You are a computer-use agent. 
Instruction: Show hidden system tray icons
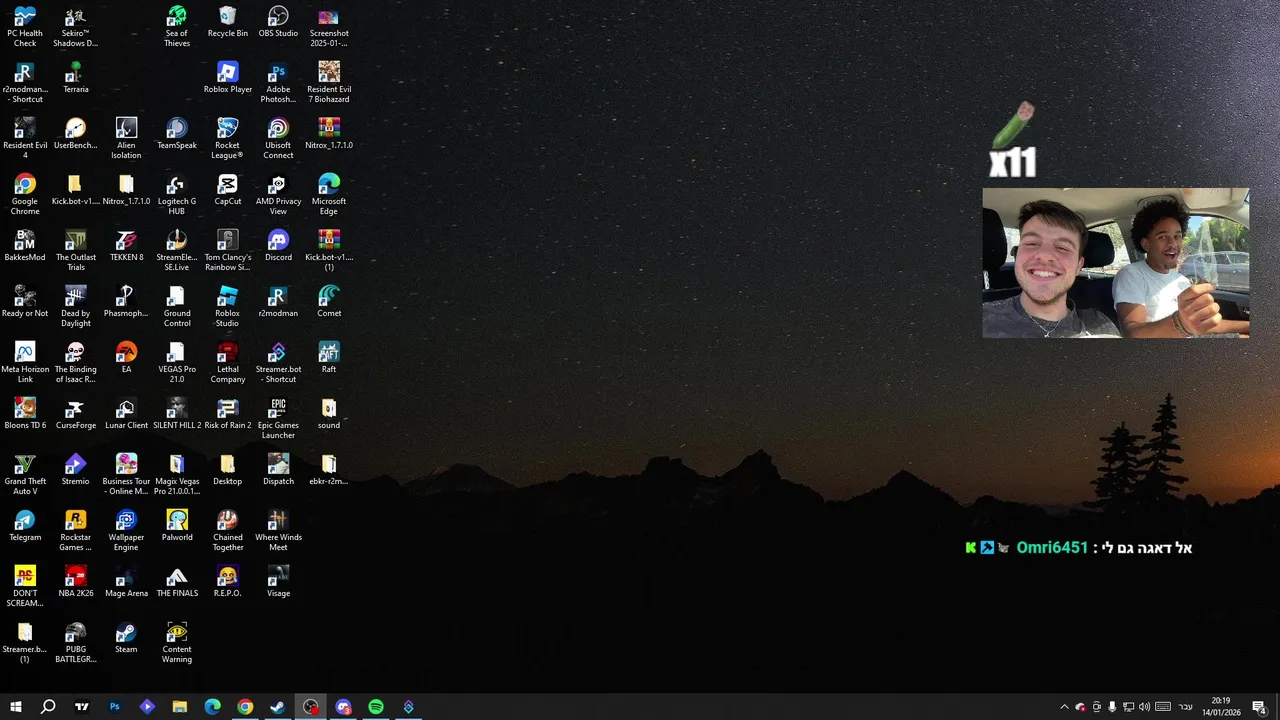[1064, 707]
